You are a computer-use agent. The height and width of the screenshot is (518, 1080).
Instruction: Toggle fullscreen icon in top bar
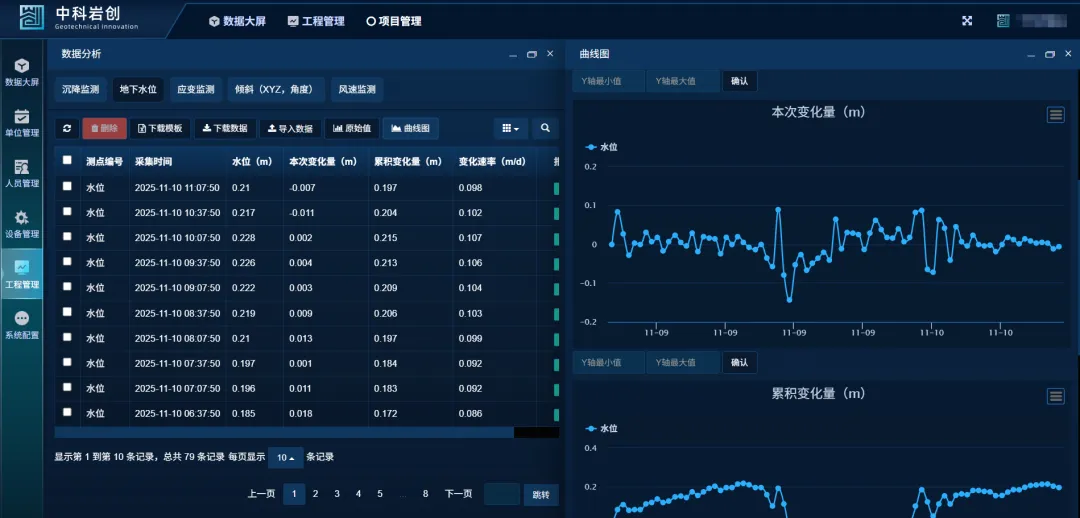pos(967,21)
